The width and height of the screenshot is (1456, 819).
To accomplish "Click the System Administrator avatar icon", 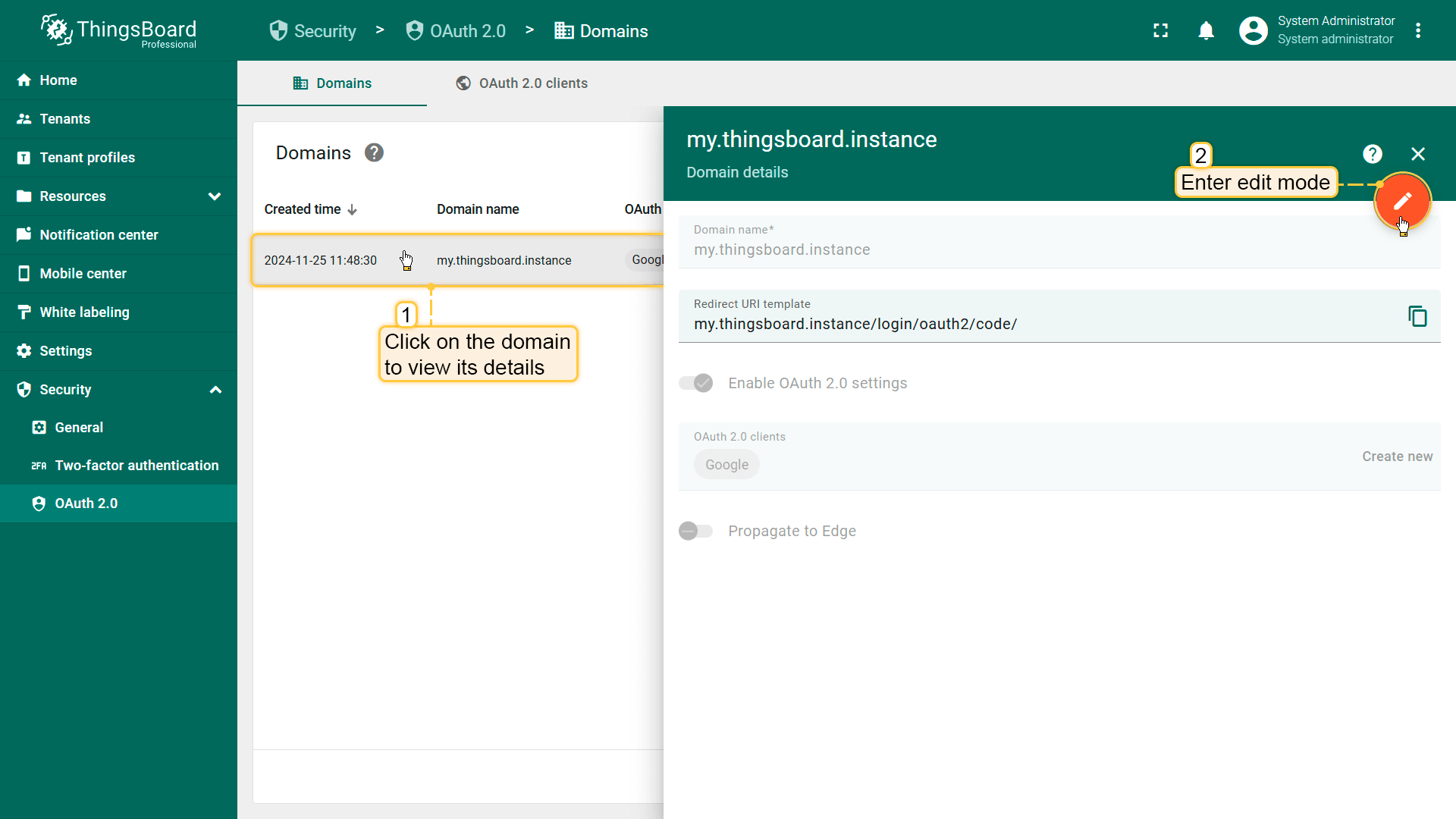I will click(x=1253, y=31).
